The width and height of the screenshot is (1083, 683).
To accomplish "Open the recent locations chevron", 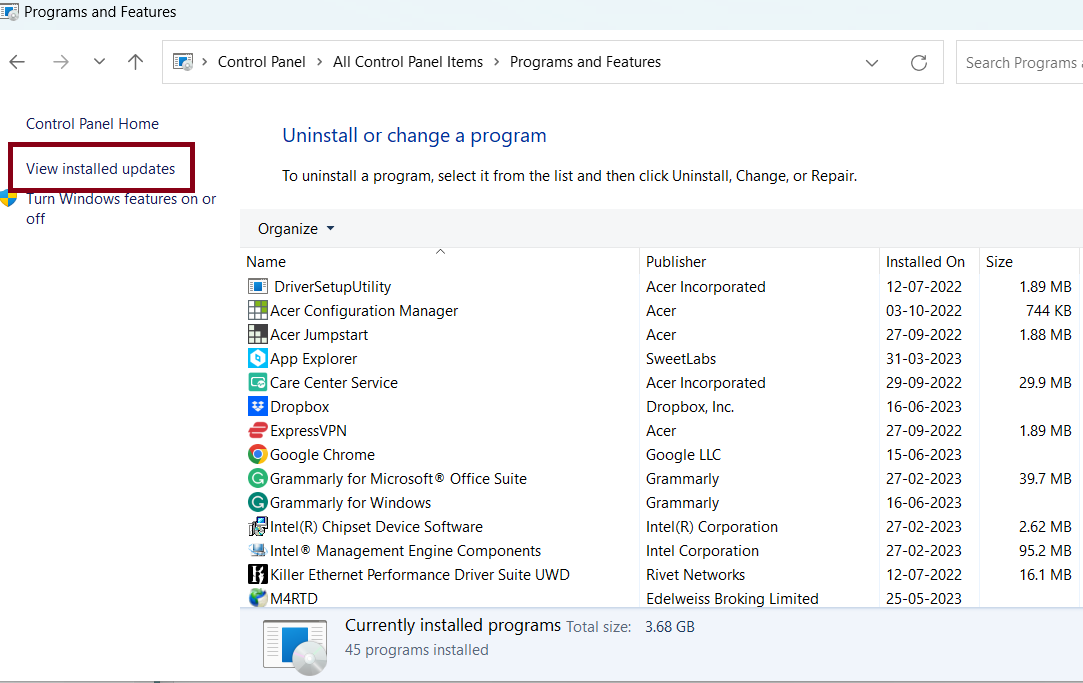I will [99, 61].
